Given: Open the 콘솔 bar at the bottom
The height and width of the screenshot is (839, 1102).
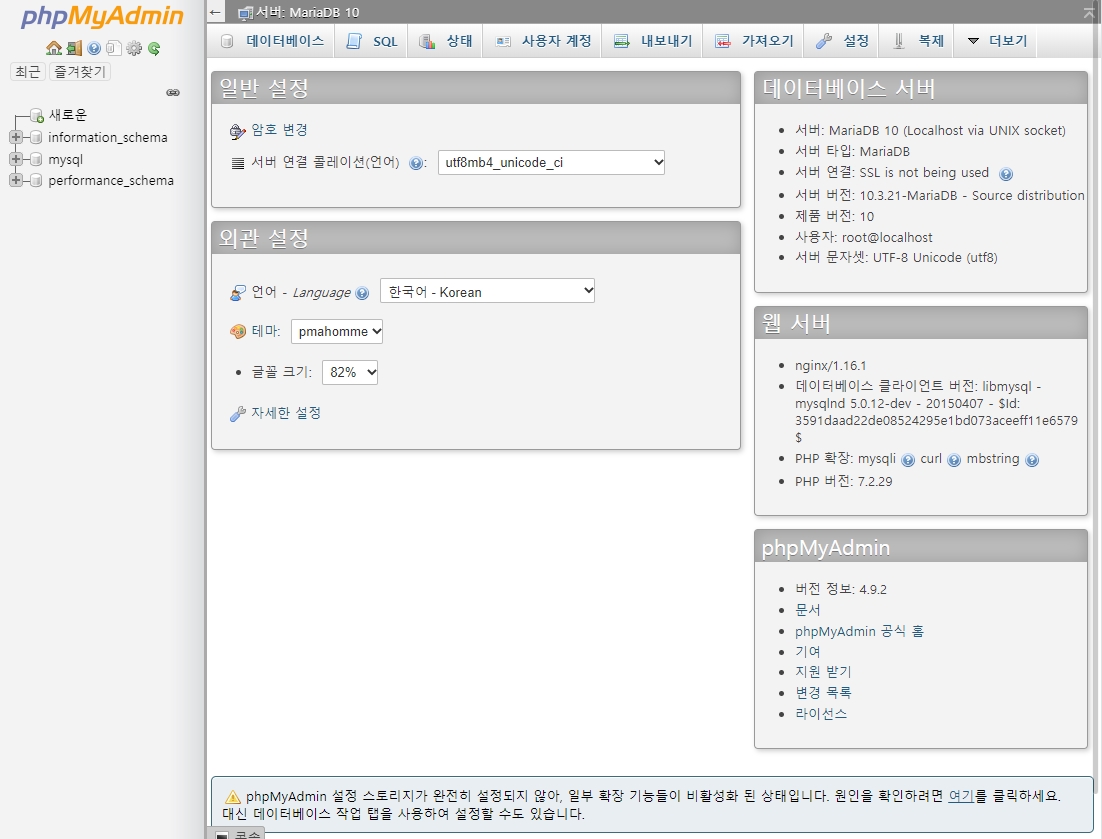Looking at the screenshot, I should pos(238,834).
